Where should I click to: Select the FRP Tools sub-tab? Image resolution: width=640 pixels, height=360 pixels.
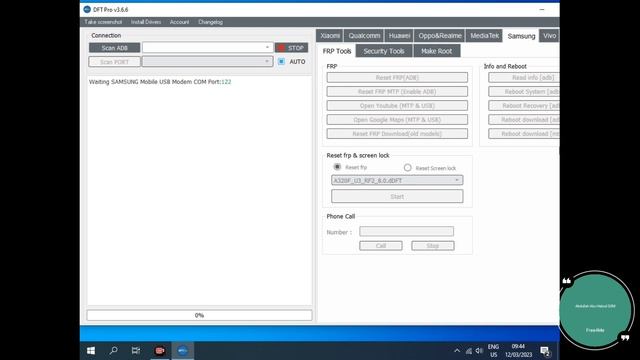pos(337,51)
